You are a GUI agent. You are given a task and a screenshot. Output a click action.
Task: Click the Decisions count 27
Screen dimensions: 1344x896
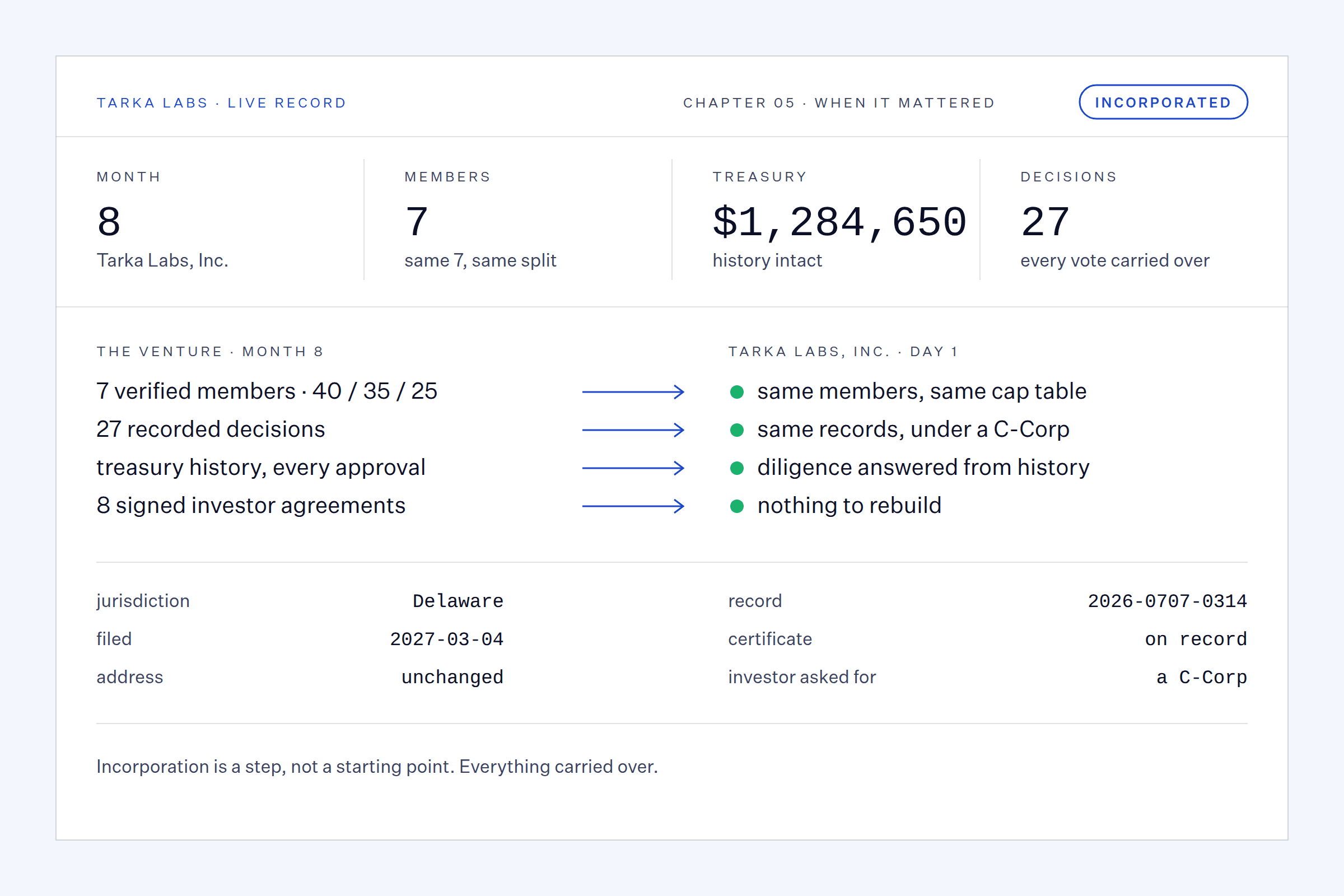1045,222
